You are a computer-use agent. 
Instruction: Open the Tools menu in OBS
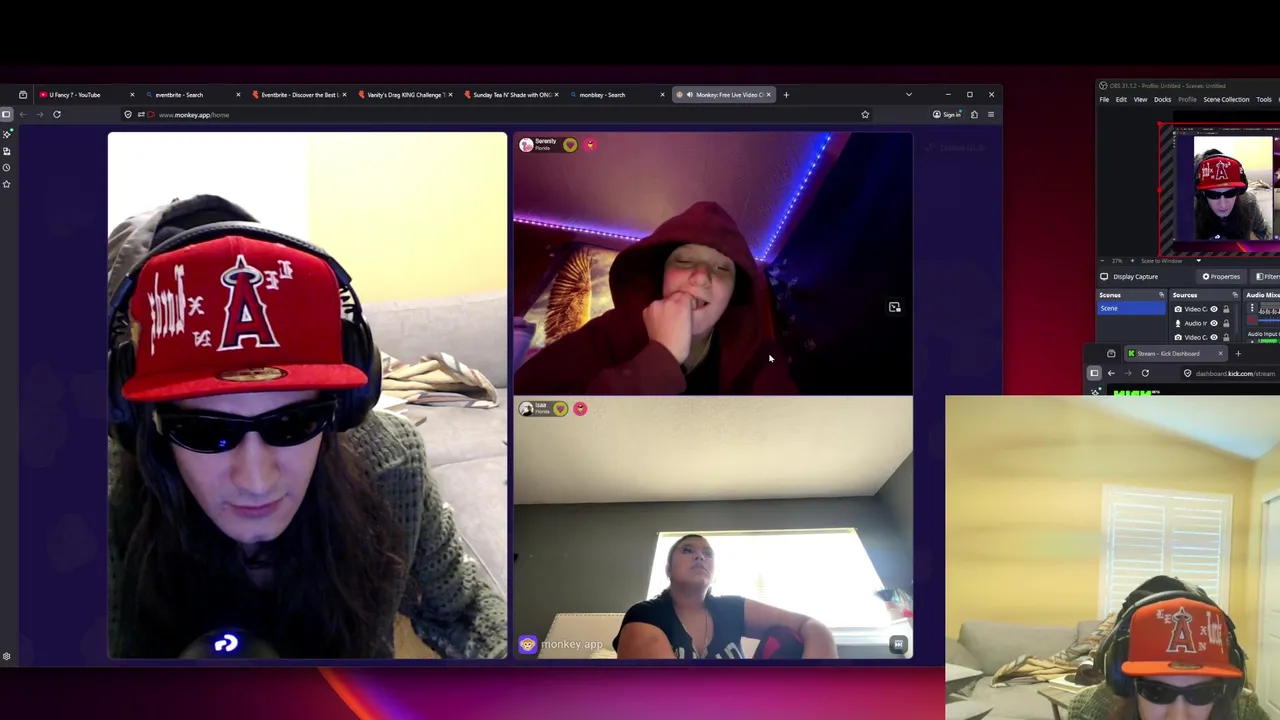point(1264,100)
